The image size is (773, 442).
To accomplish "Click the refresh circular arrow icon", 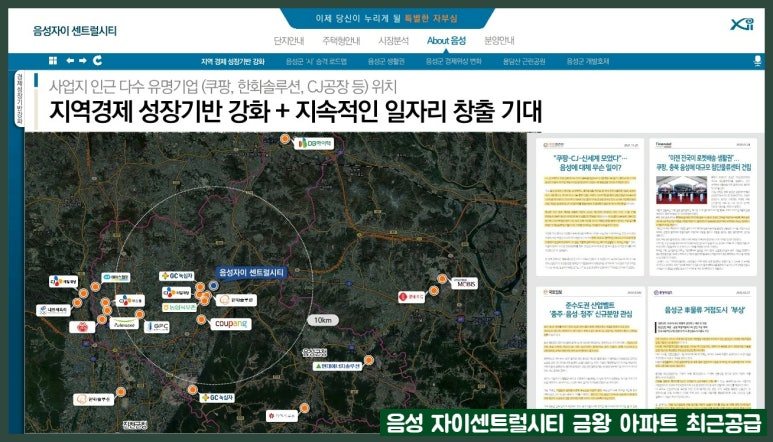I will pyautogui.click(x=98, y=61).
